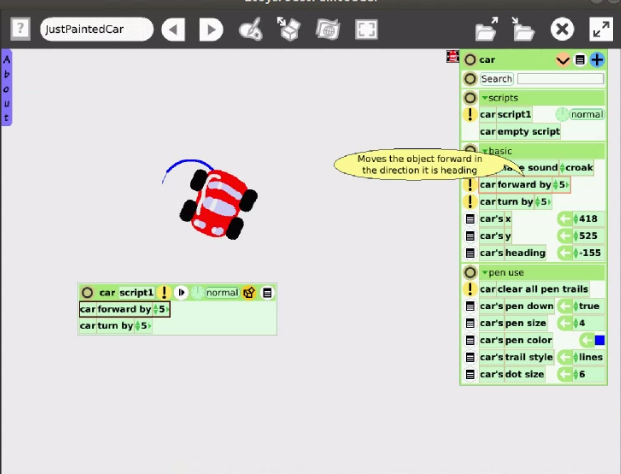
Task: Click the viewer search text field
Action: [x=560, y=79]
